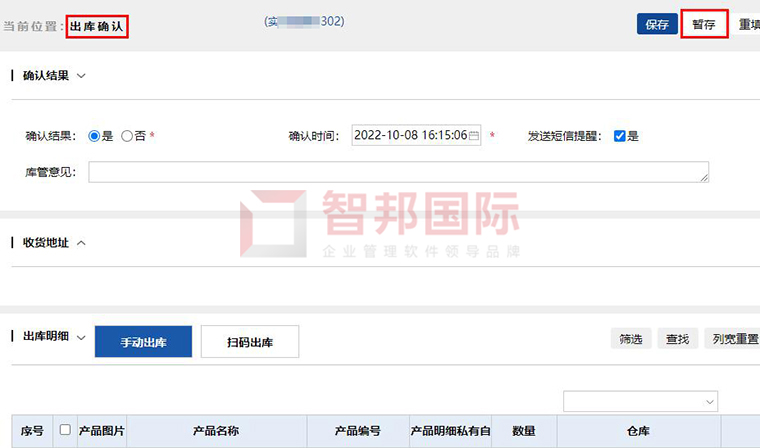Switch to 扫码出库 tab
The width and height of the screenshot is (760, 448).
coord(250,342)
